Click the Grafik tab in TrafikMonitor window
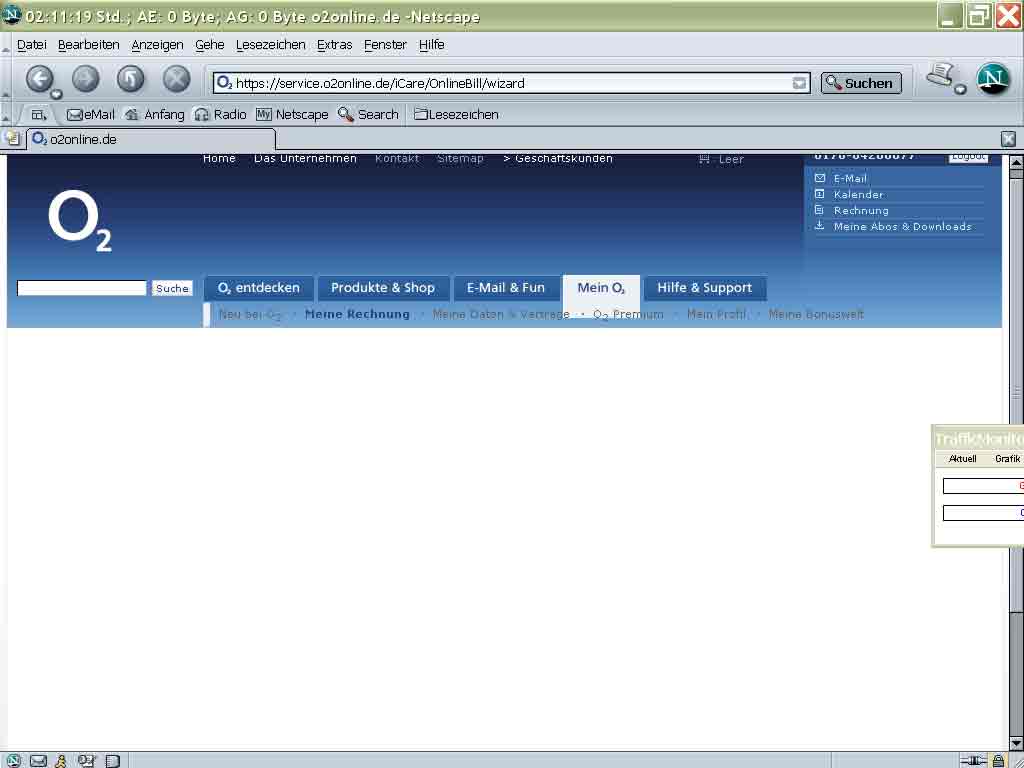This screenshot has height=768, width=1024. [x=1007, y=458]
